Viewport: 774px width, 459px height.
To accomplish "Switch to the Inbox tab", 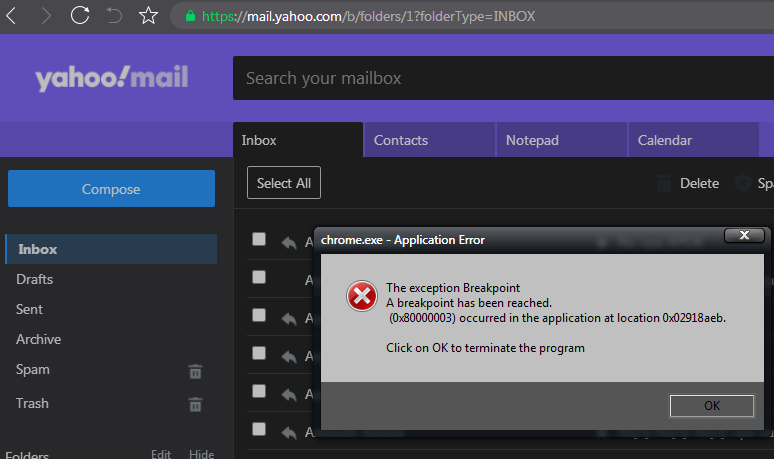I will [x=298, y=140].
